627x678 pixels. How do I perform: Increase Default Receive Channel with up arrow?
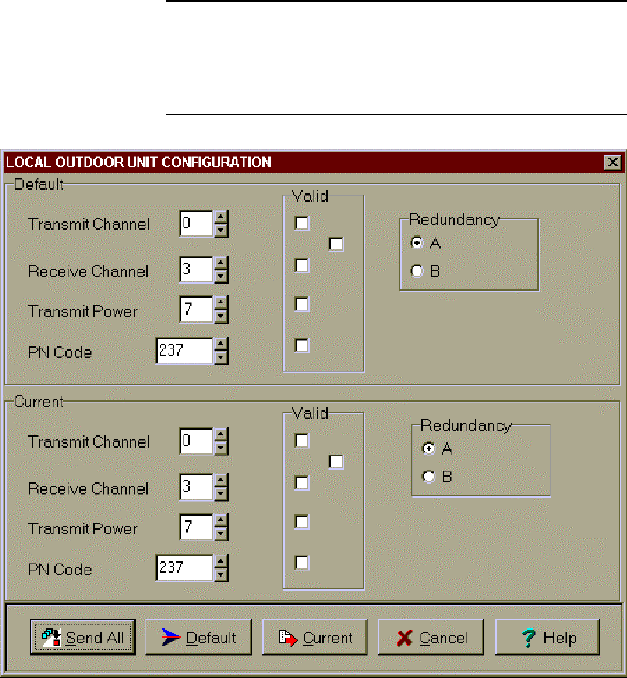pyautogui.click(x=221, y=263)
